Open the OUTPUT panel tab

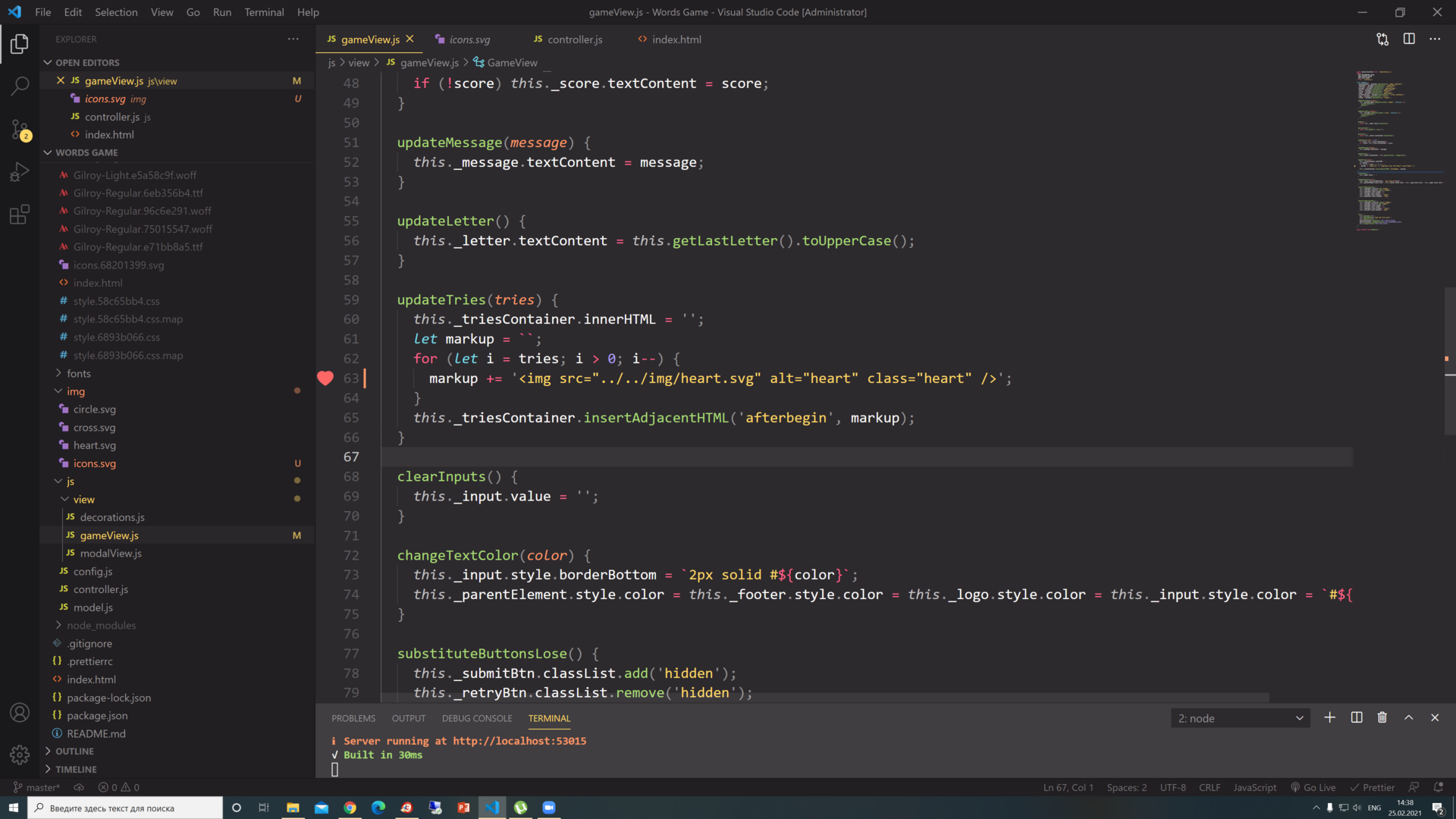(409, 718)
